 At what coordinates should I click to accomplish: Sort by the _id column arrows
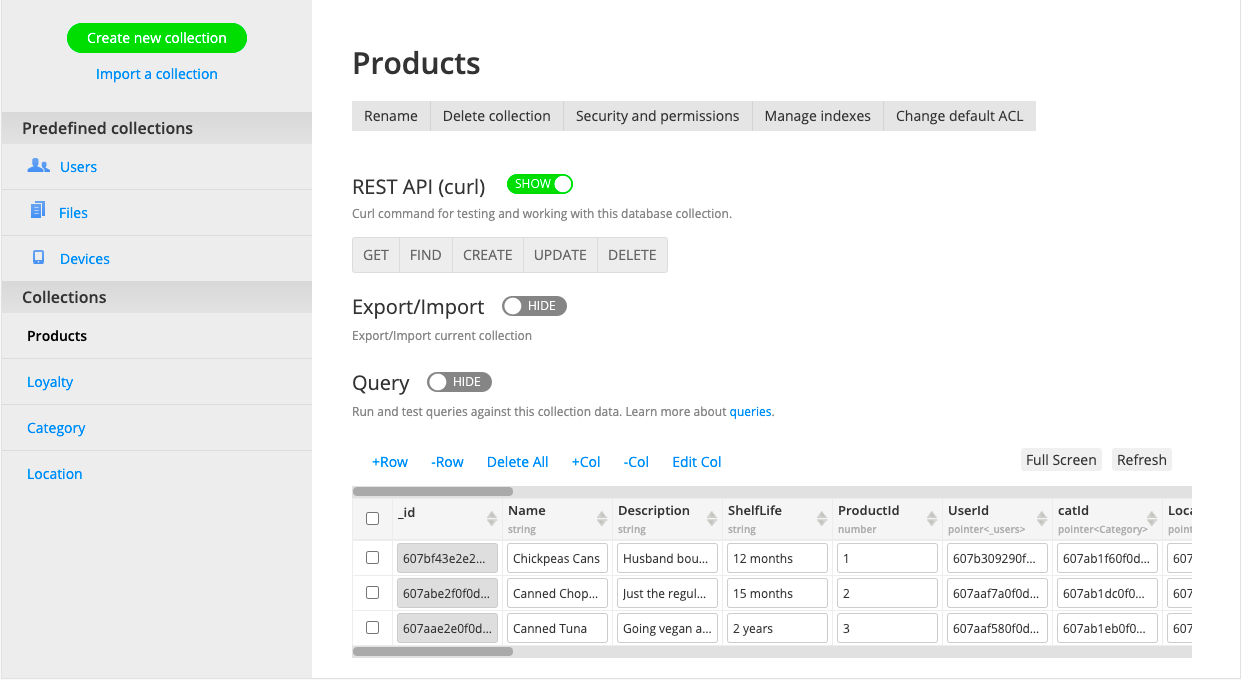click(x=491, y=518)
